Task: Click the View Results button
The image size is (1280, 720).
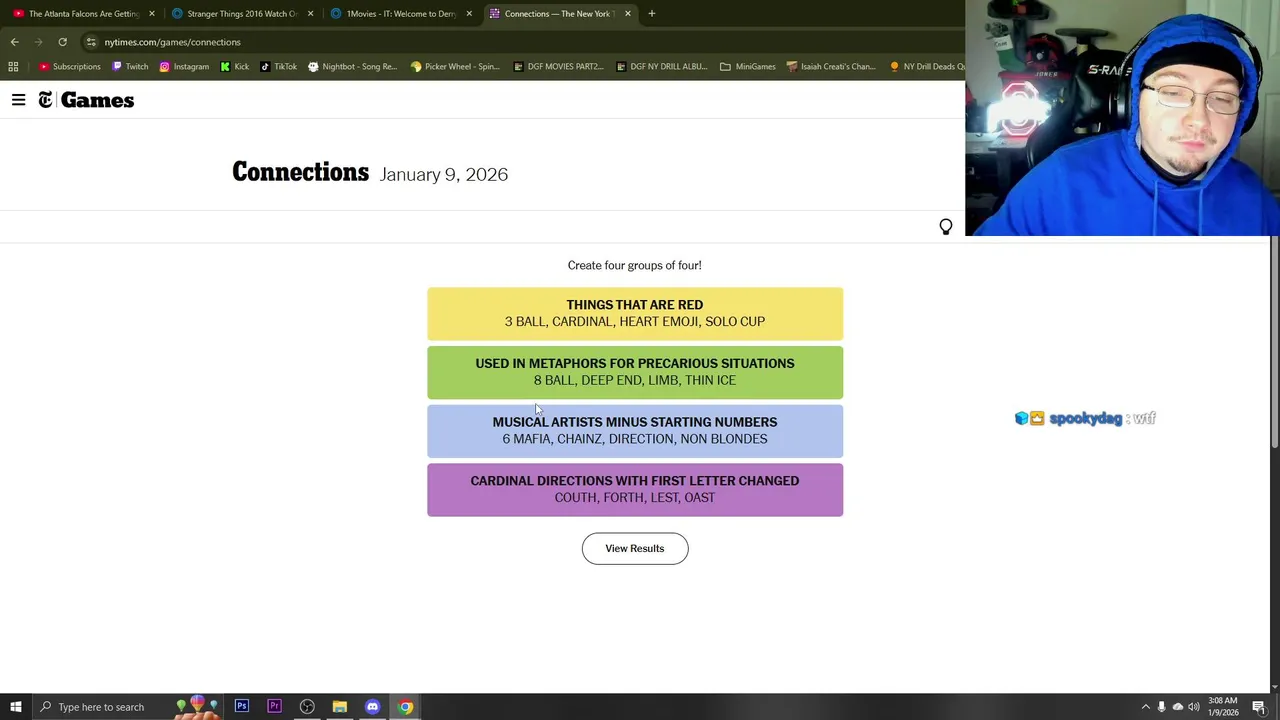Action: tap(635, 548)
